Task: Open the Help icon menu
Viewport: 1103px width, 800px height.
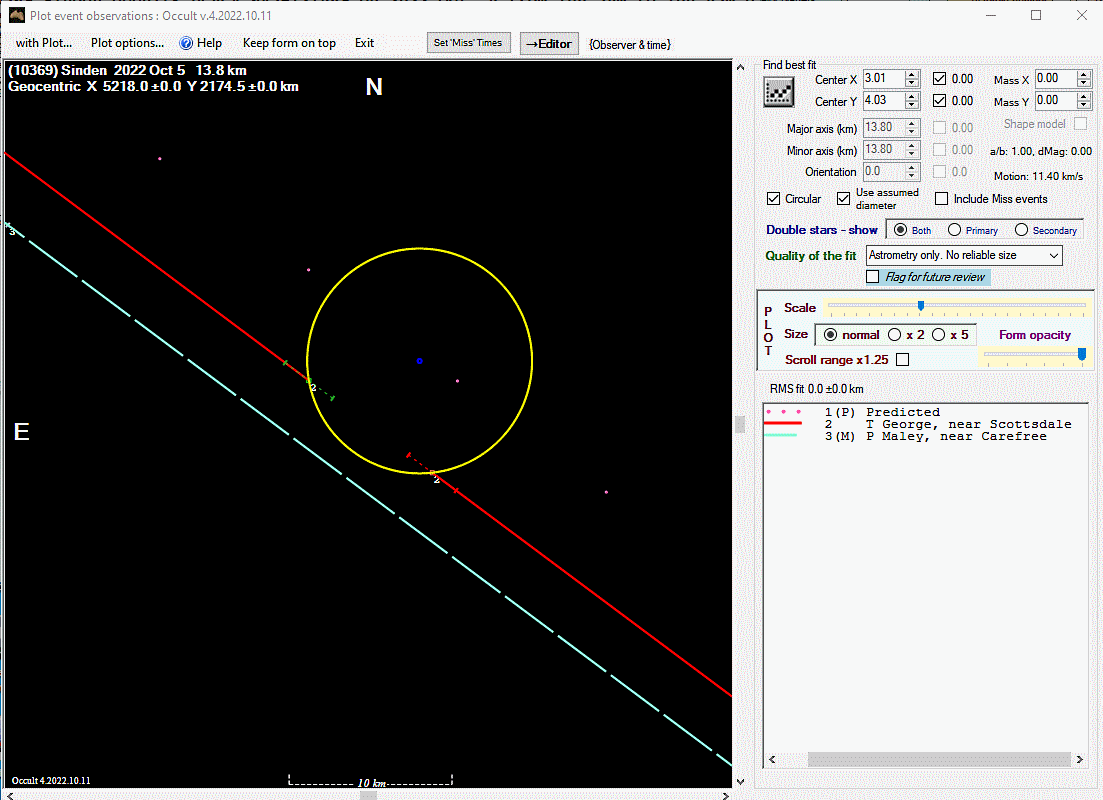Action: [x=186, y=43]
